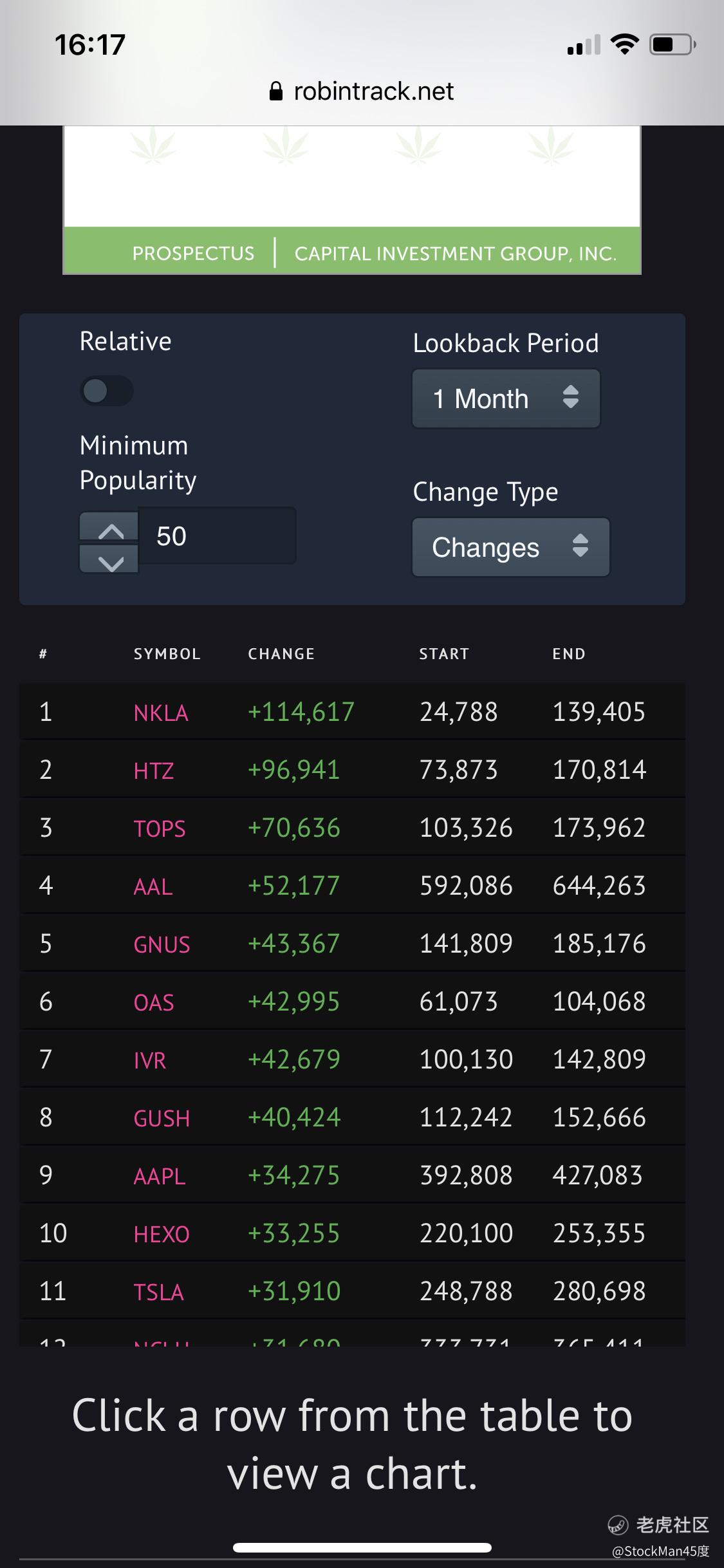Tap the 16:17 clock in status bar
The height and width of the screenshot is (1568, 724).
90,45
